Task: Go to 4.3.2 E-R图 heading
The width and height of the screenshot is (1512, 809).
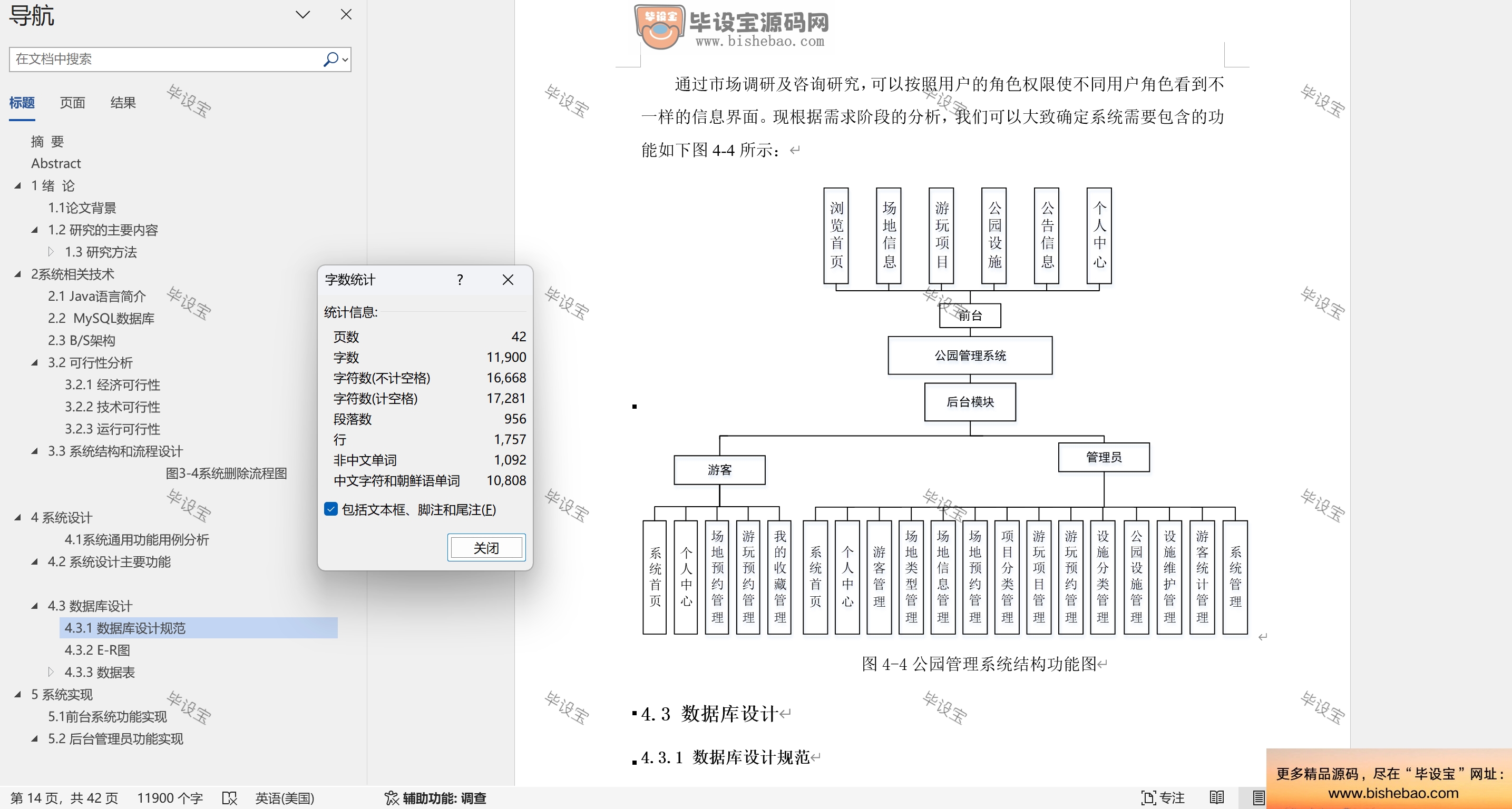Action: (97, 650)
